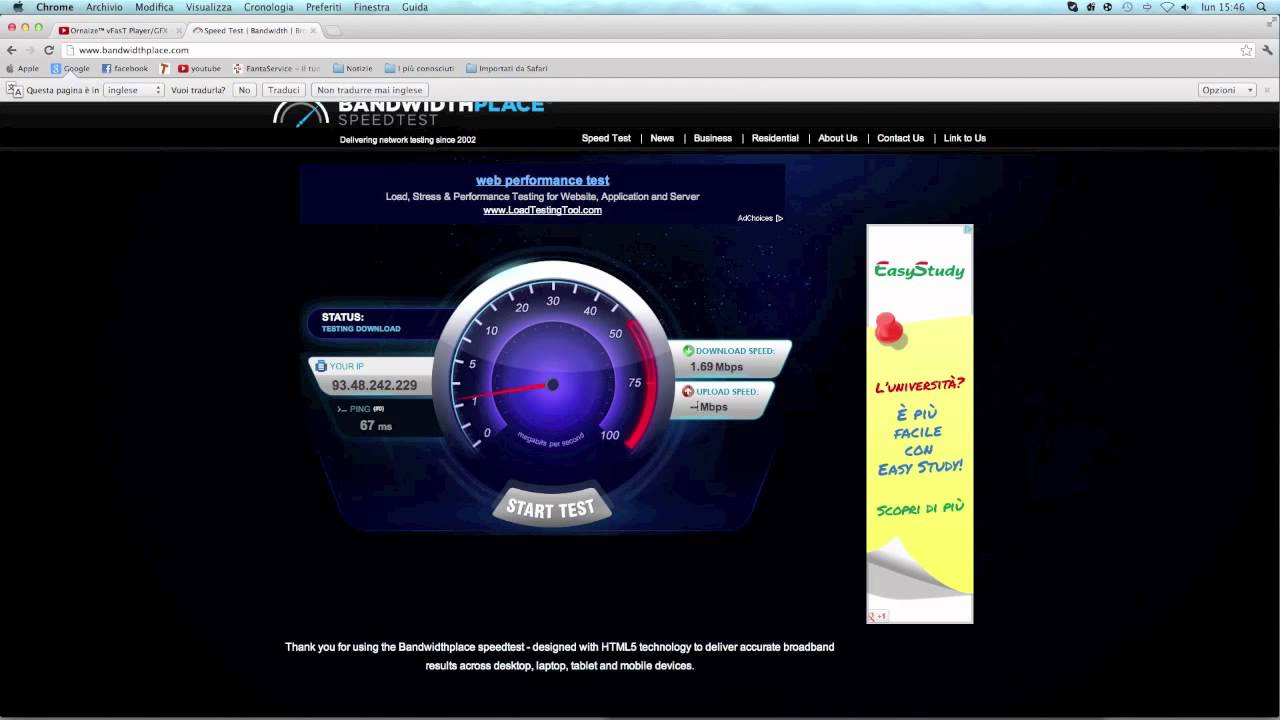The width and height of the screenshot is (1280, 720).
Task: Open the Preferiti menu
Action: click(324, 7)
